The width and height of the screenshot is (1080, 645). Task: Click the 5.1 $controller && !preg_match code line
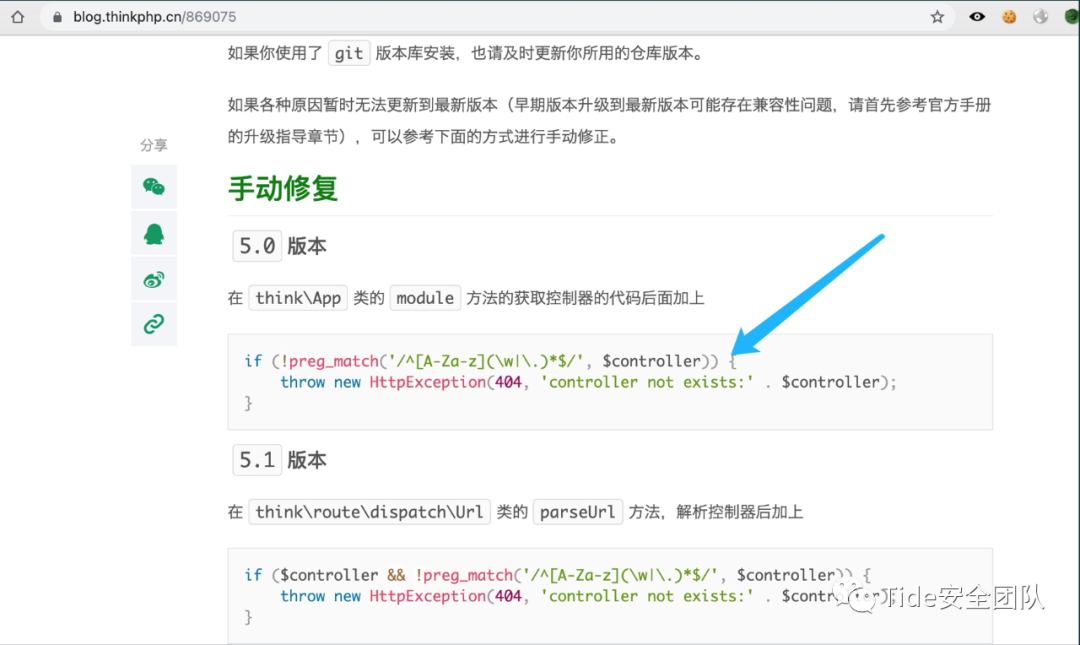coord(558,575)
